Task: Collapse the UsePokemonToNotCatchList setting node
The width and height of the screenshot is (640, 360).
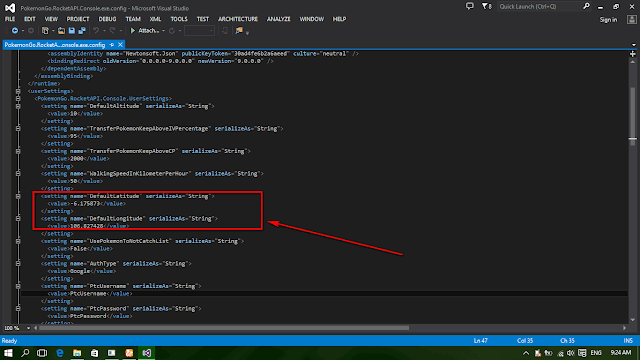Action: tap(18, 241)
